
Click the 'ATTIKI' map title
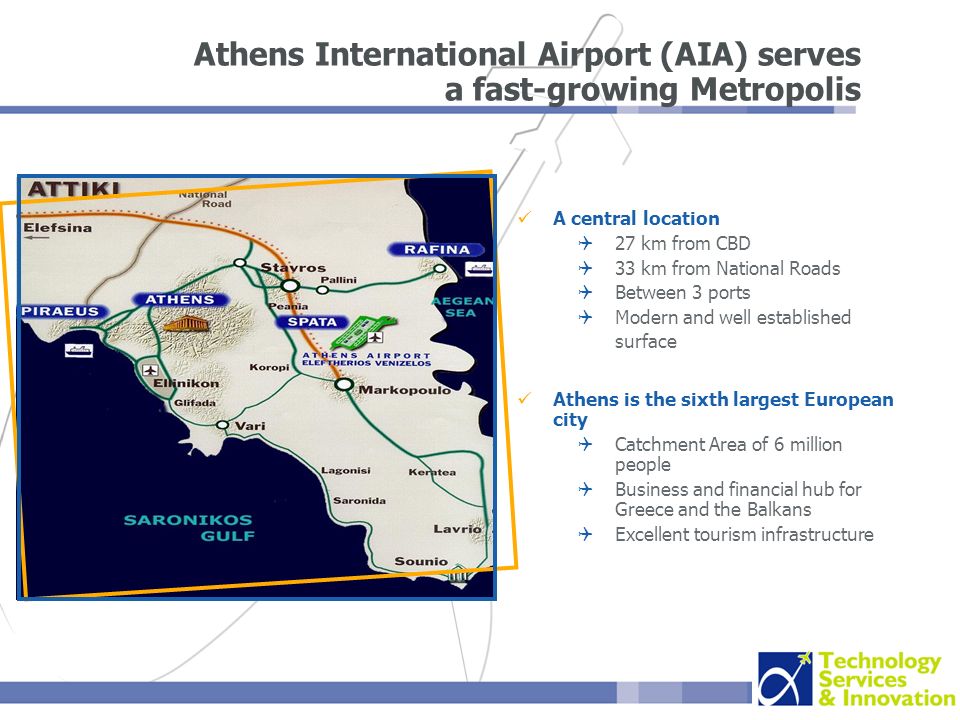pos(73,189)
